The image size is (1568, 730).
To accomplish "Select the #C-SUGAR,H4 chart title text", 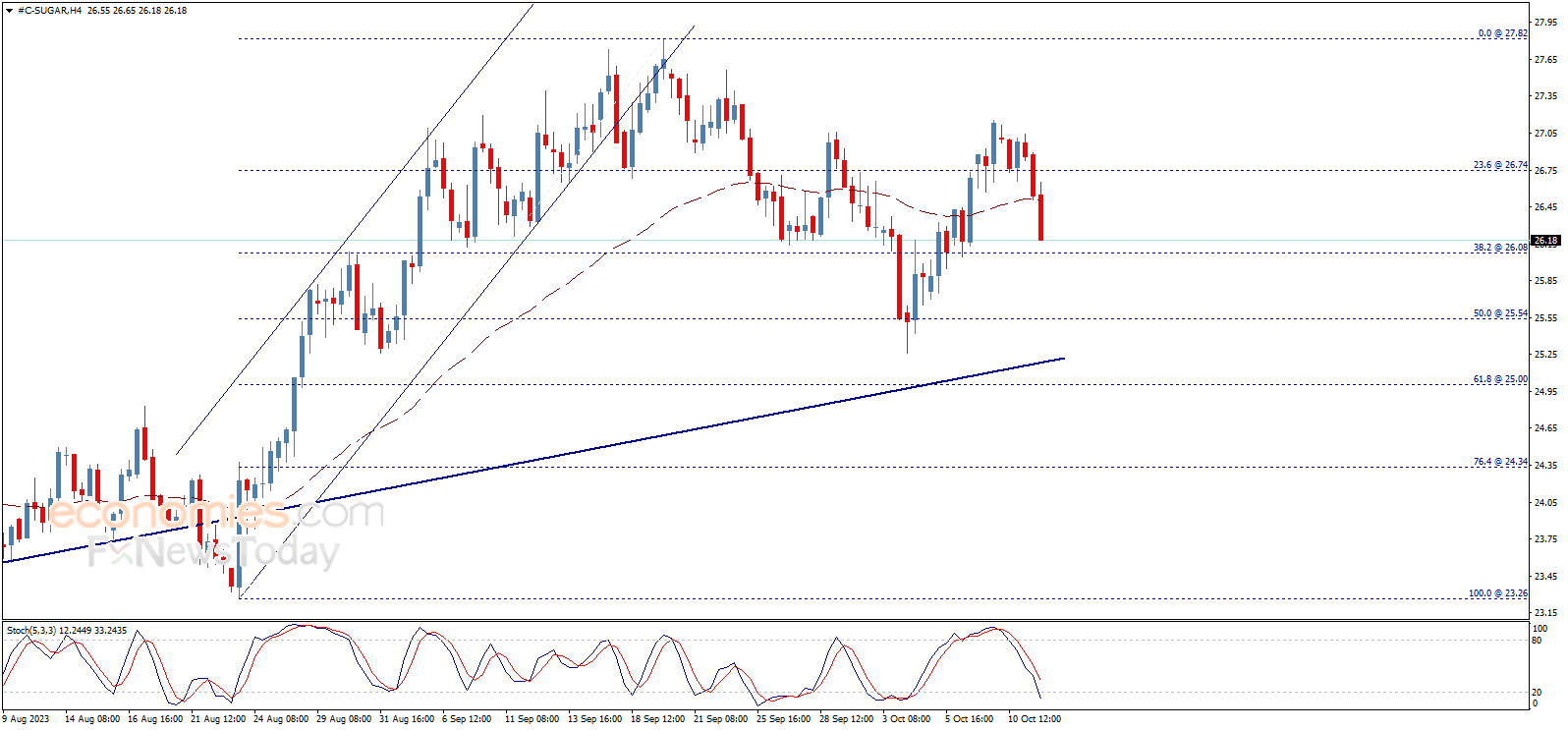I will (48, 11).
